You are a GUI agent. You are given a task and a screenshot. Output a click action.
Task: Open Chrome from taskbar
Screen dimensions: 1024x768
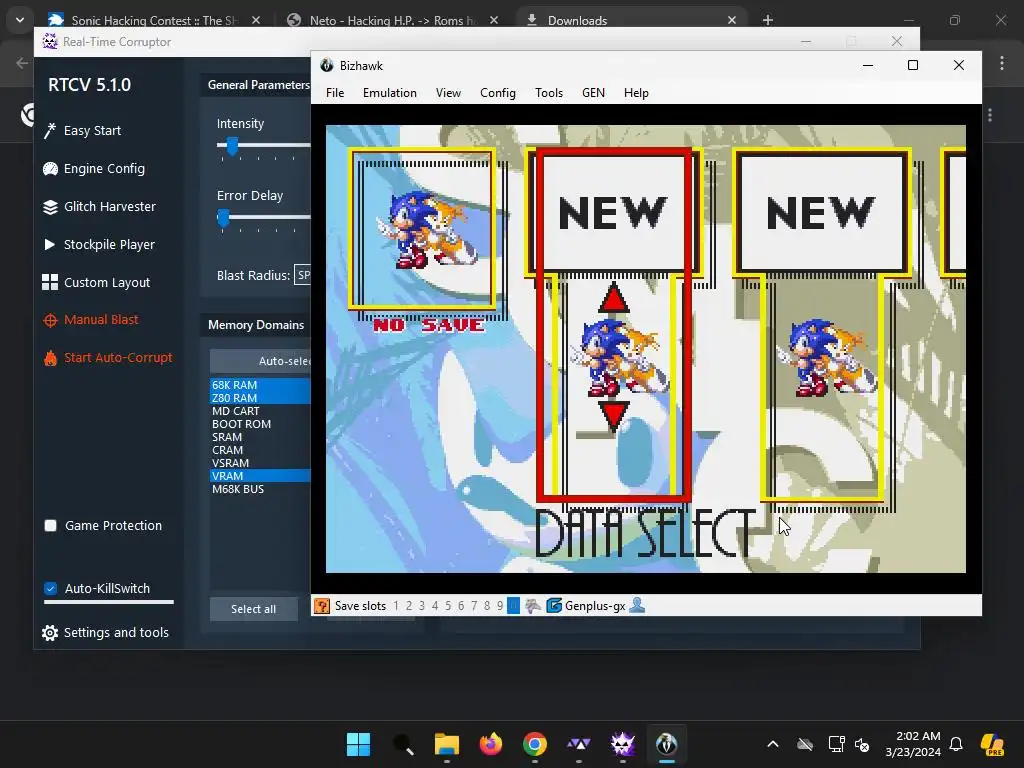(535, 744)
